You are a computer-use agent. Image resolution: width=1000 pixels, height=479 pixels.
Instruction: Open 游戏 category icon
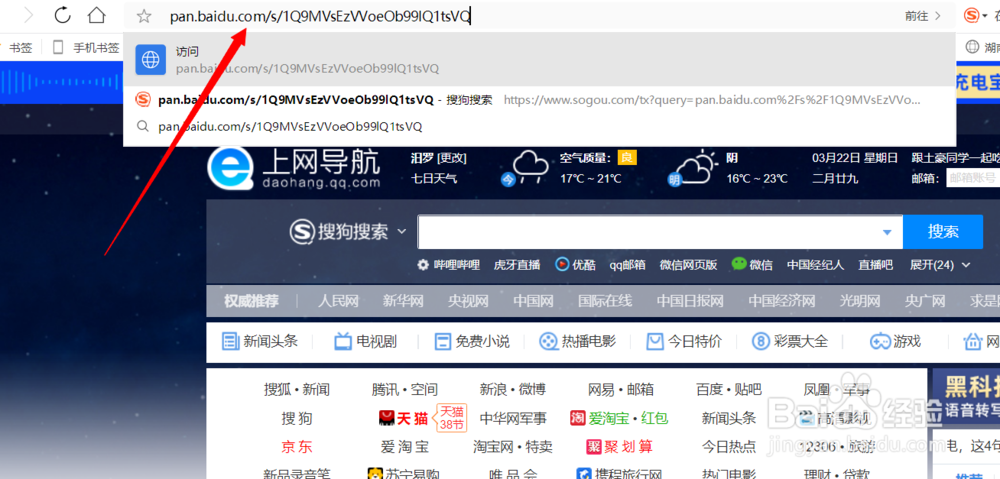896,341
